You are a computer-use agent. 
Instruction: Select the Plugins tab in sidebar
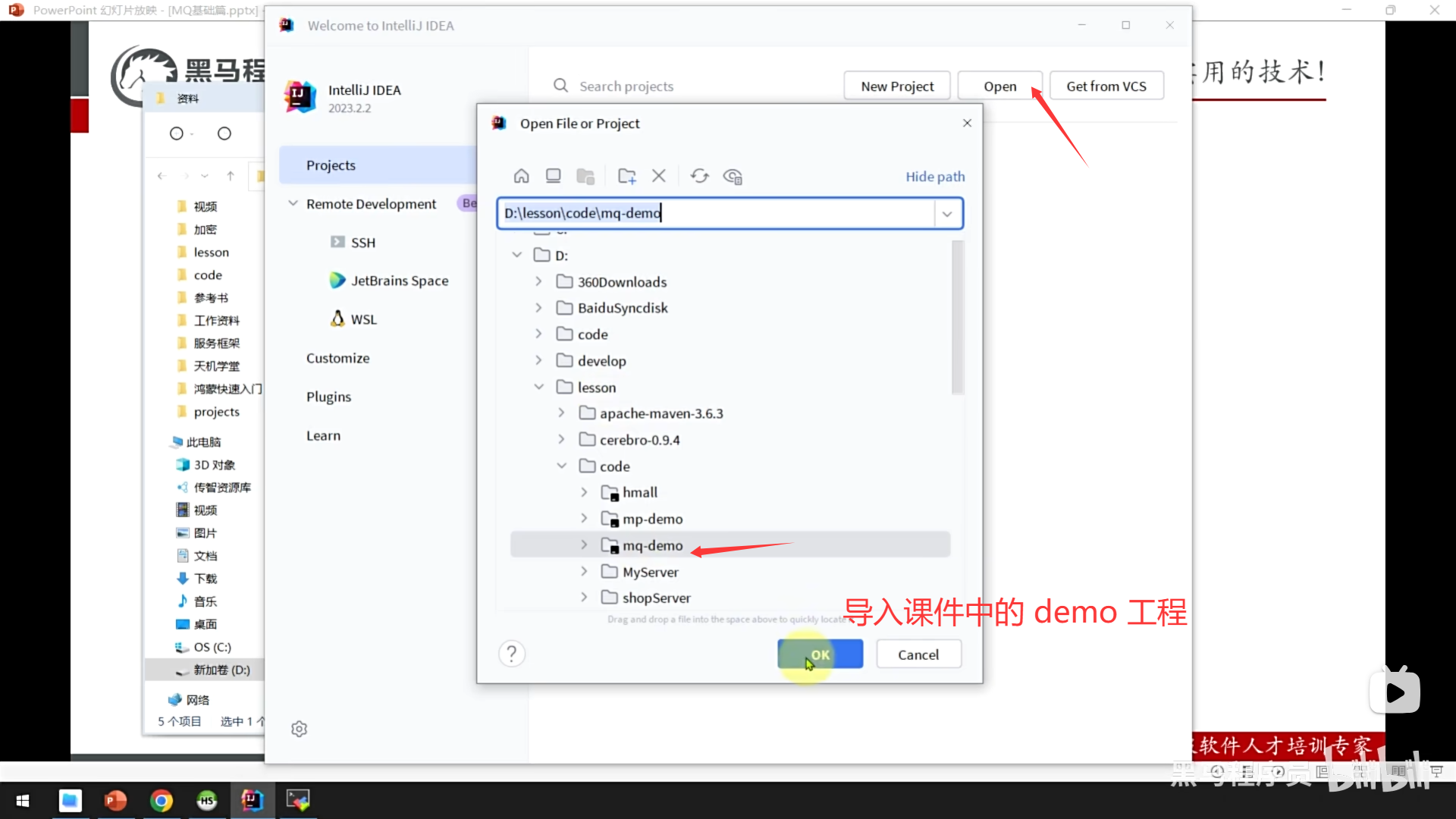[x=328, y=397]
